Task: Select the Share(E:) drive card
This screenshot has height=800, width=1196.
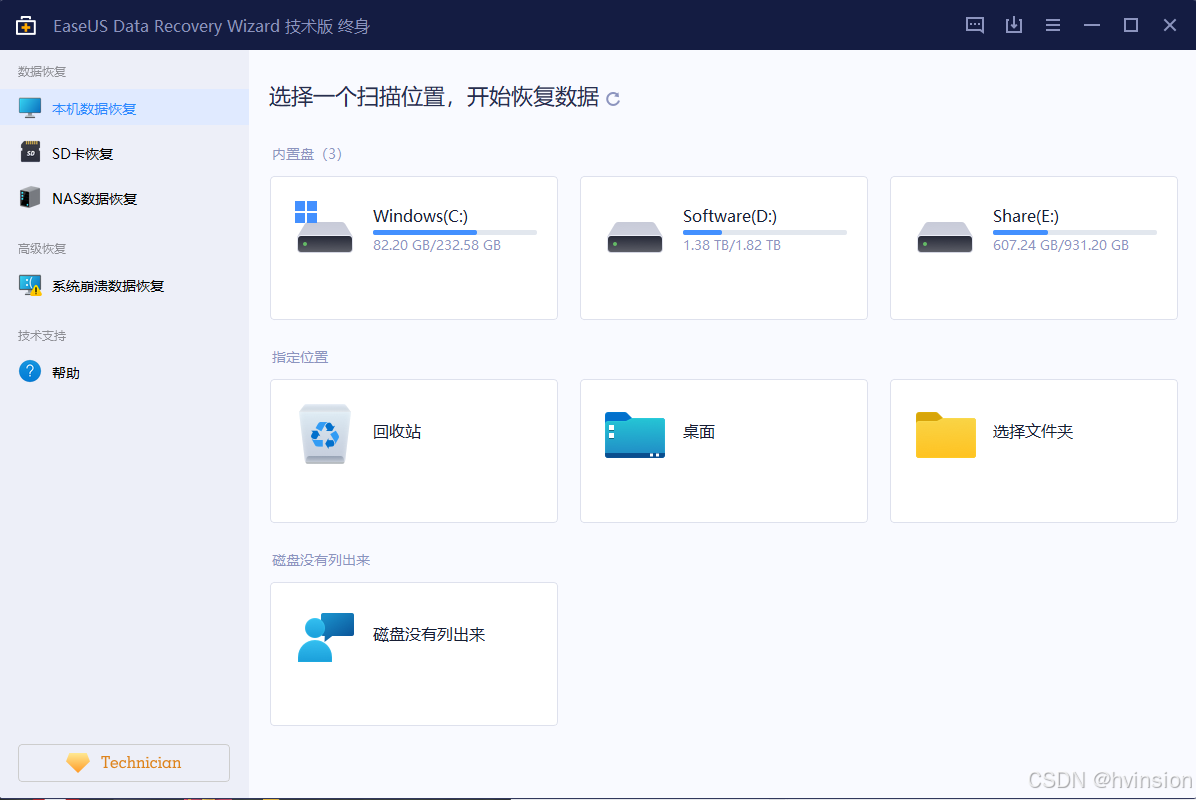Action: (1034, 248)
